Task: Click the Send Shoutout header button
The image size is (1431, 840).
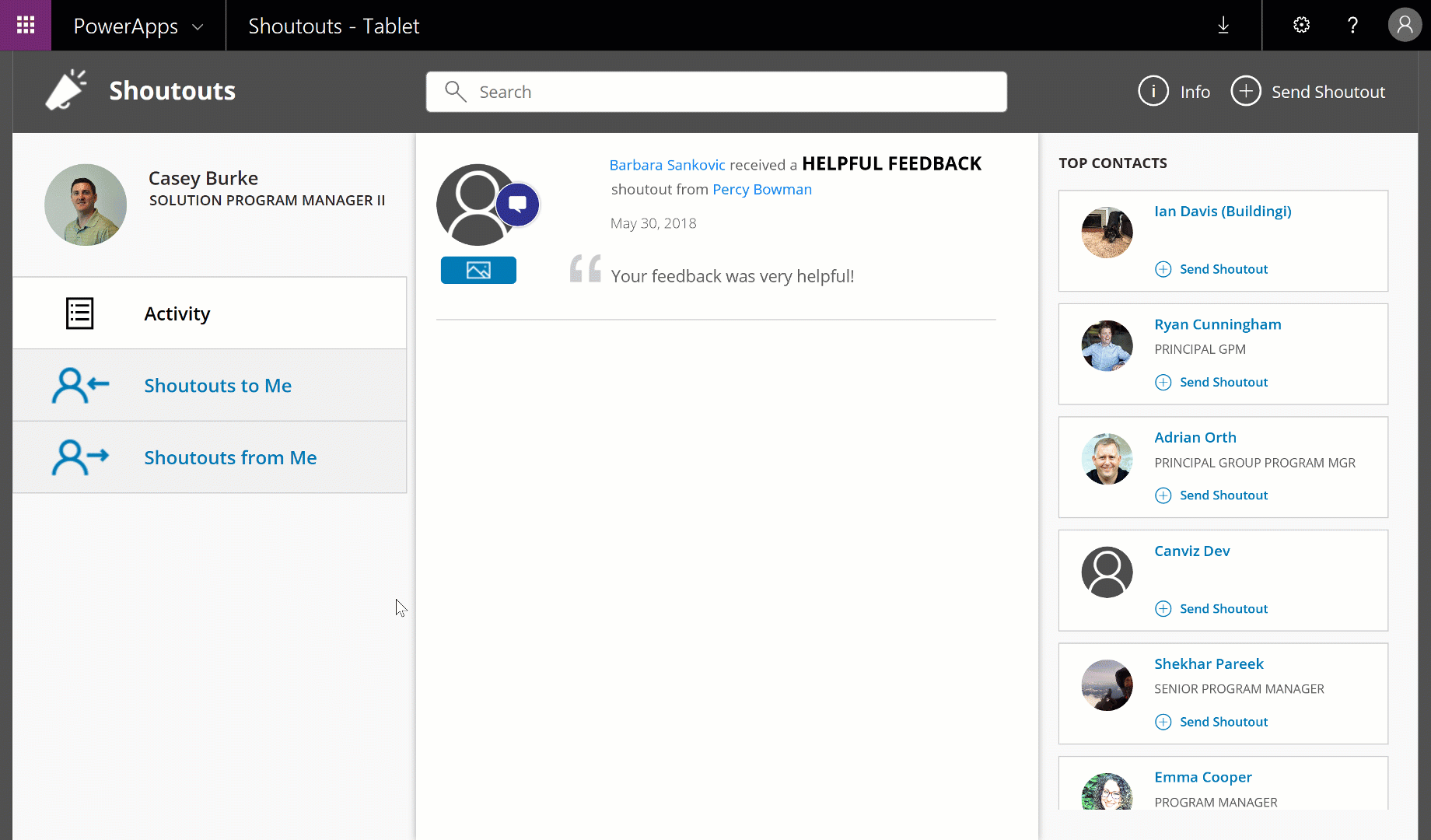Action: pyautogui.click(x=1308, y=92)
